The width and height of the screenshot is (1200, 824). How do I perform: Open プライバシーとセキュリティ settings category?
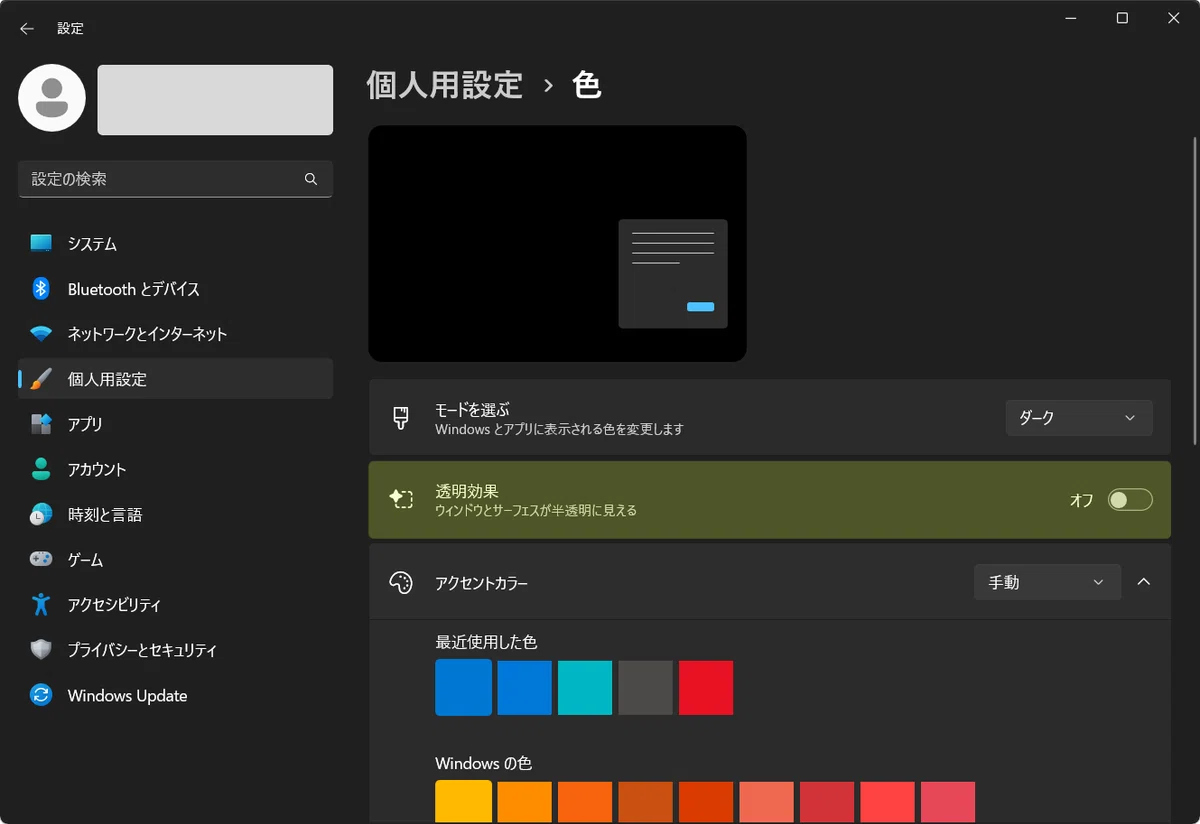(176, 650)
